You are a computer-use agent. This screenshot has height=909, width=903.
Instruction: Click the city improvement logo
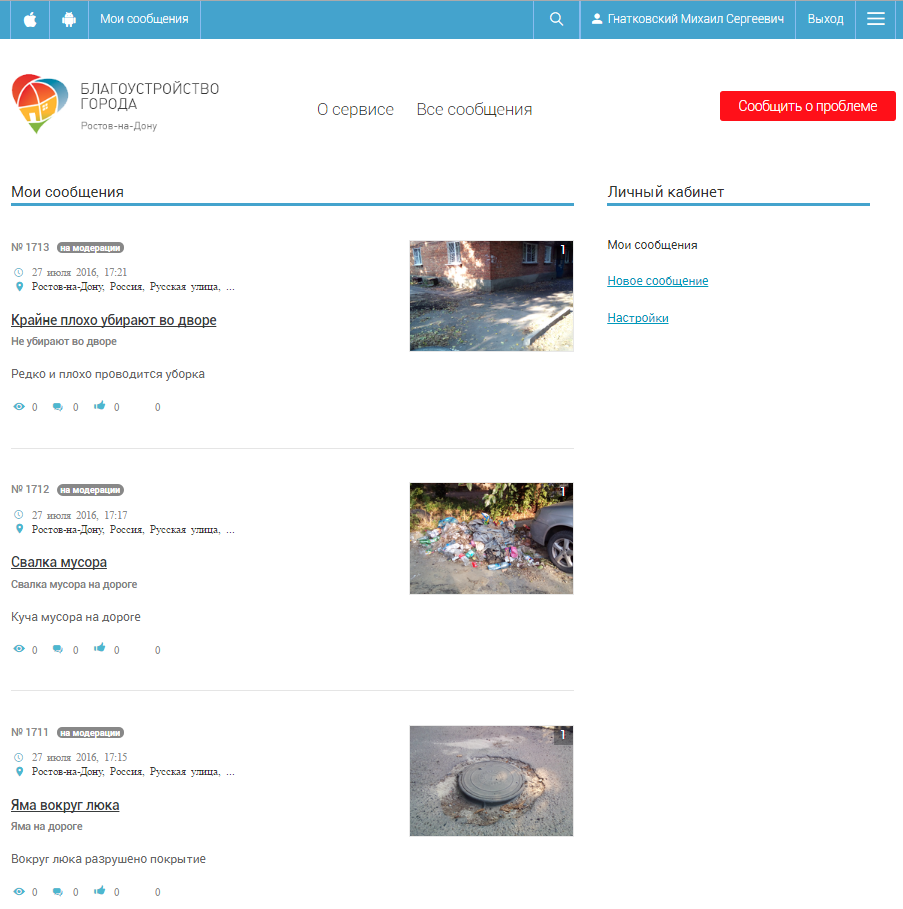coord(39,103)
